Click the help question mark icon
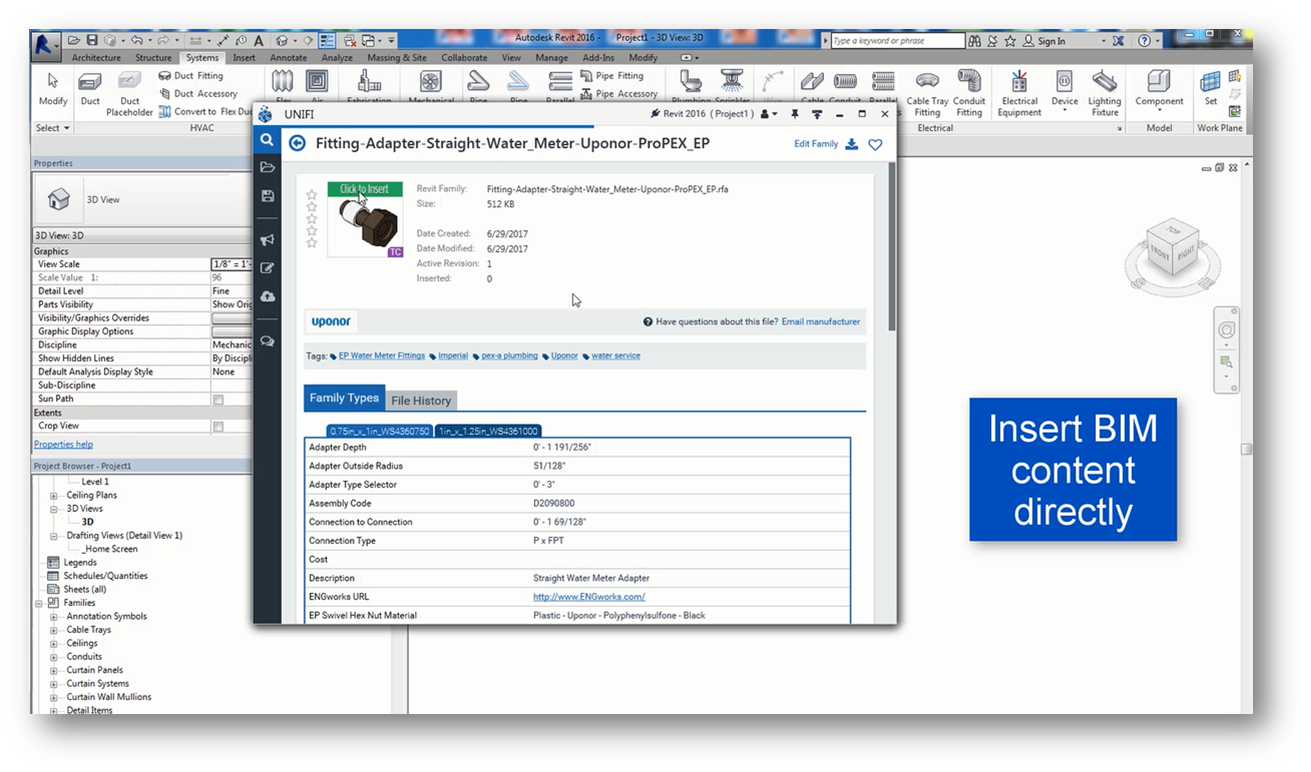 1144,41
